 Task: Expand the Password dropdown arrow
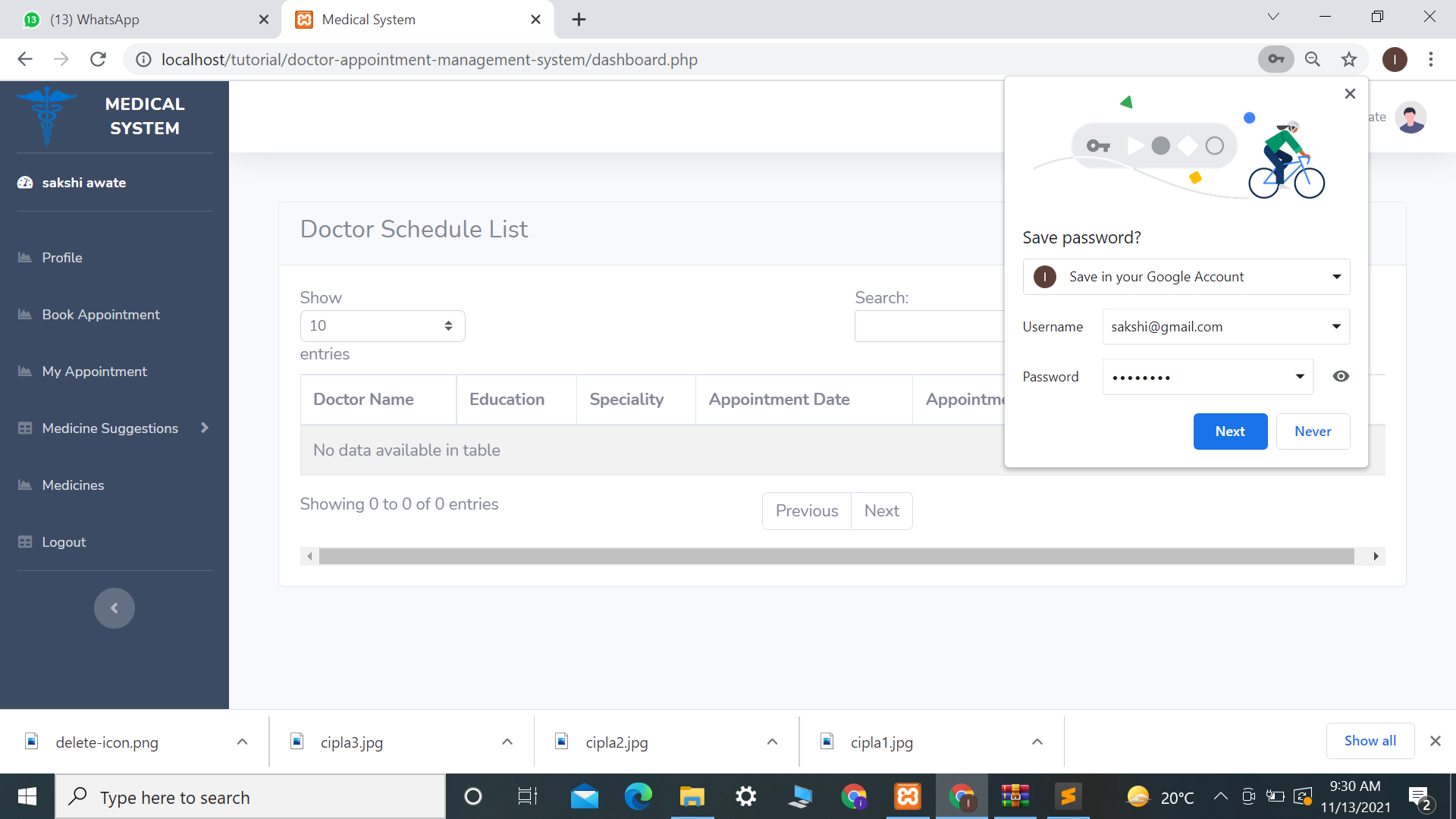pos(1300,377)
